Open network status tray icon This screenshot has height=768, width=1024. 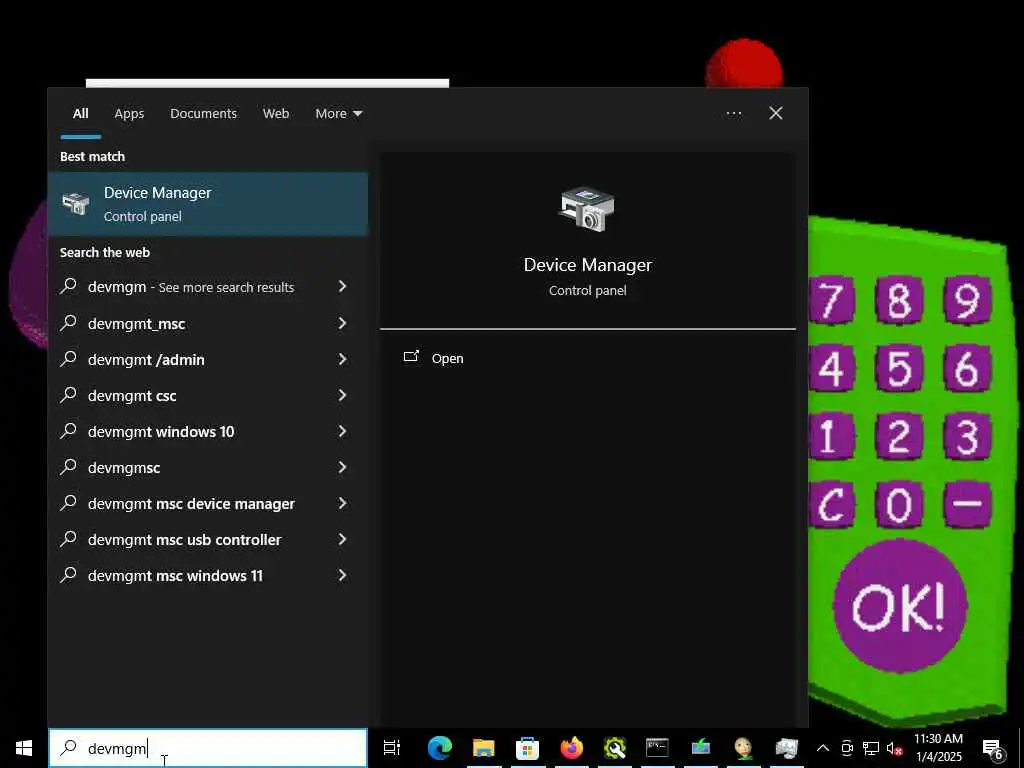871,748
